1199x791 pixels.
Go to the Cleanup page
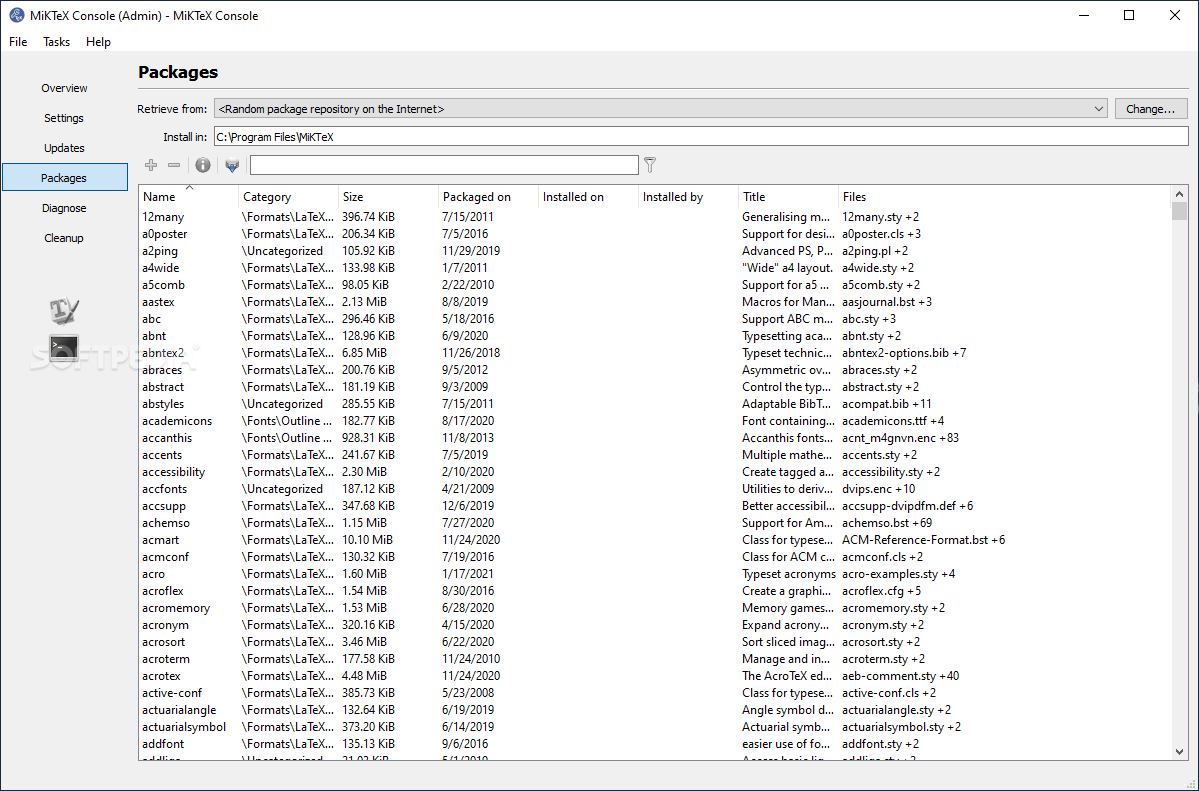click(64, 238)
